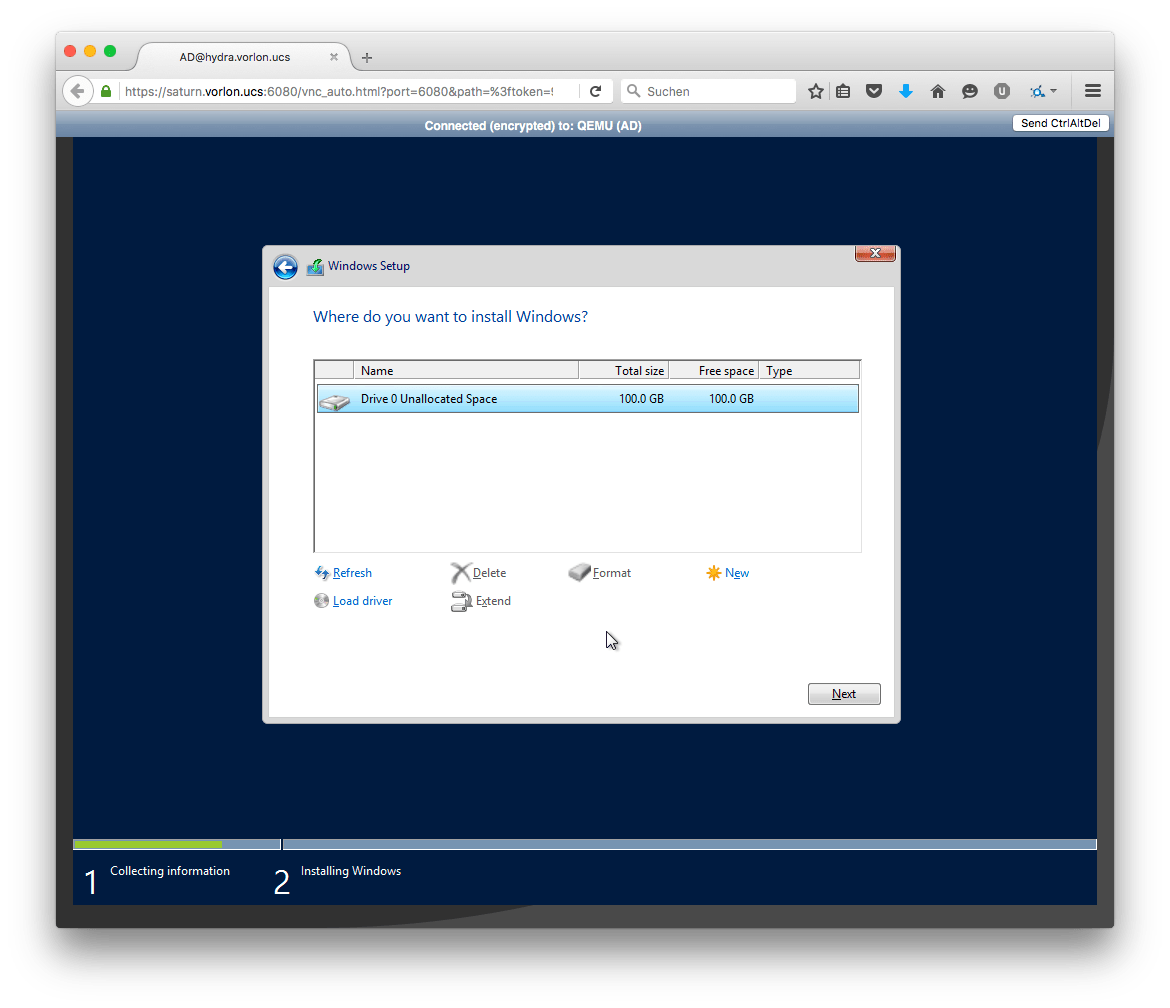Click the bookmarks list icon
This screenshot has height=1008, width=1170.
coord(843,91)
